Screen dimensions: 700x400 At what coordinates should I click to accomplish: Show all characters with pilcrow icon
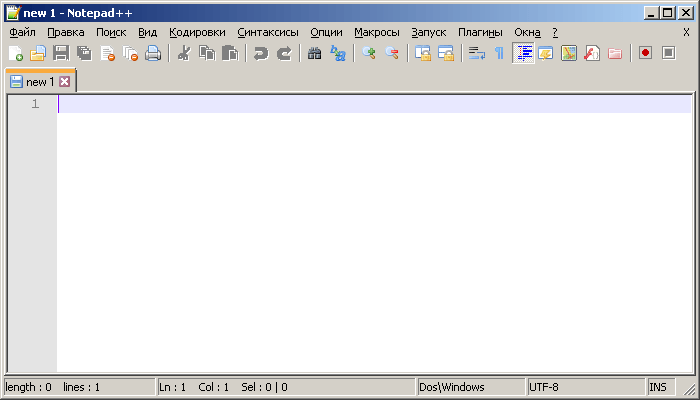(500, 53)
